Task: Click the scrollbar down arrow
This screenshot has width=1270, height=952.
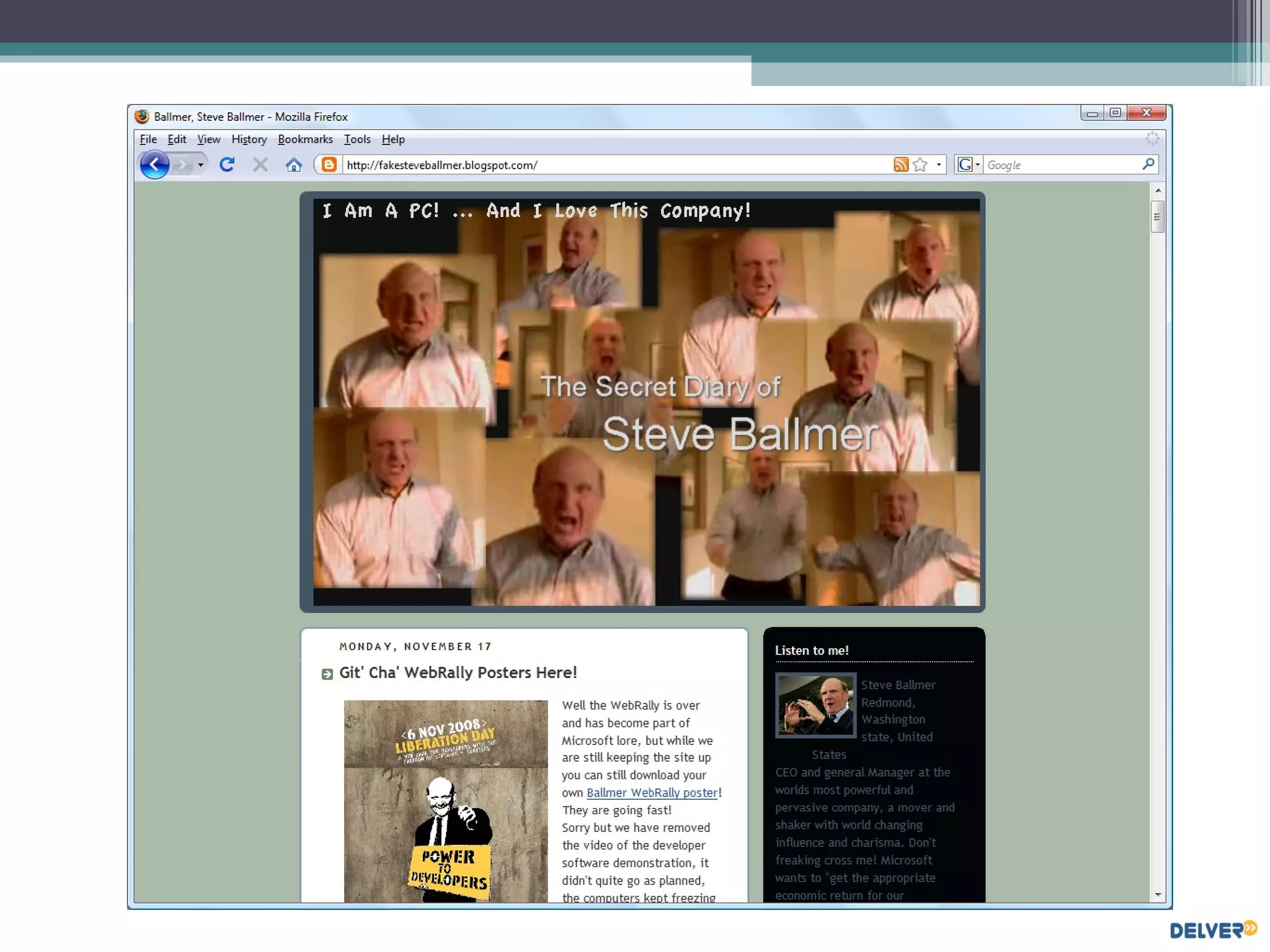Action: [x=1158, y=895]
